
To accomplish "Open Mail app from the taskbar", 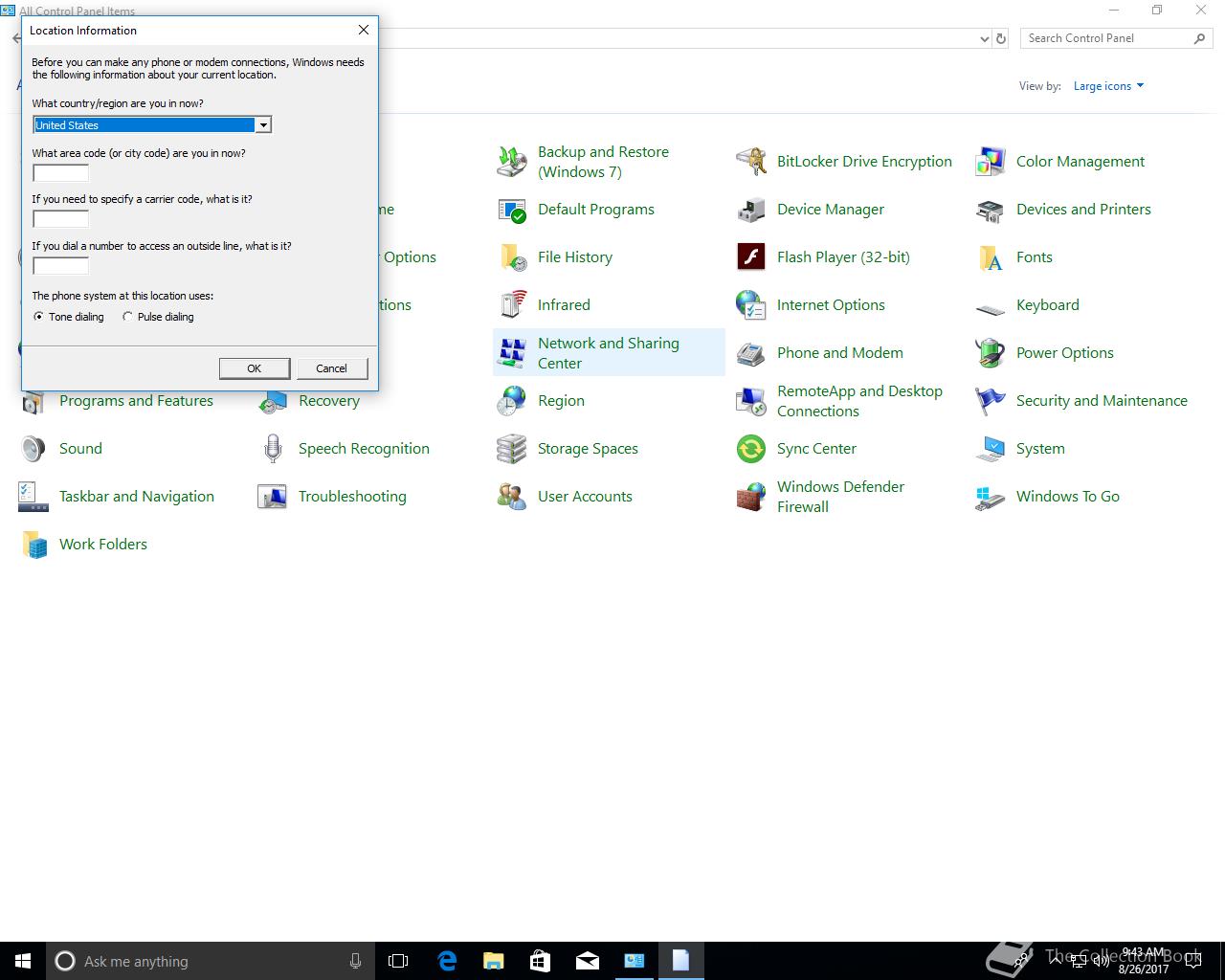I will [588, 961].
